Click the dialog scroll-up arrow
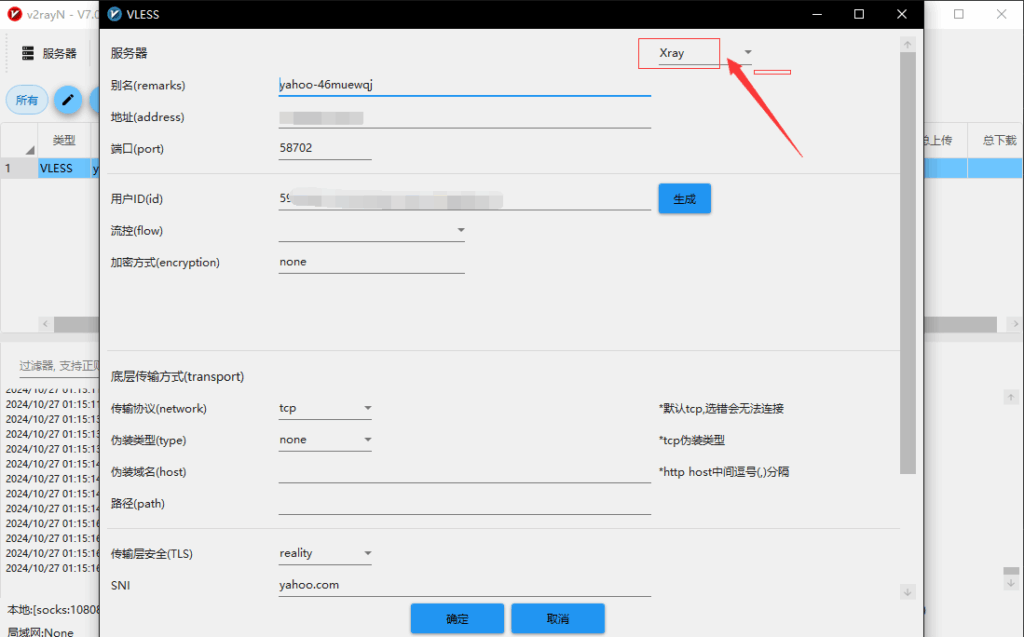The image size is (1024, 637). (908, 45)
